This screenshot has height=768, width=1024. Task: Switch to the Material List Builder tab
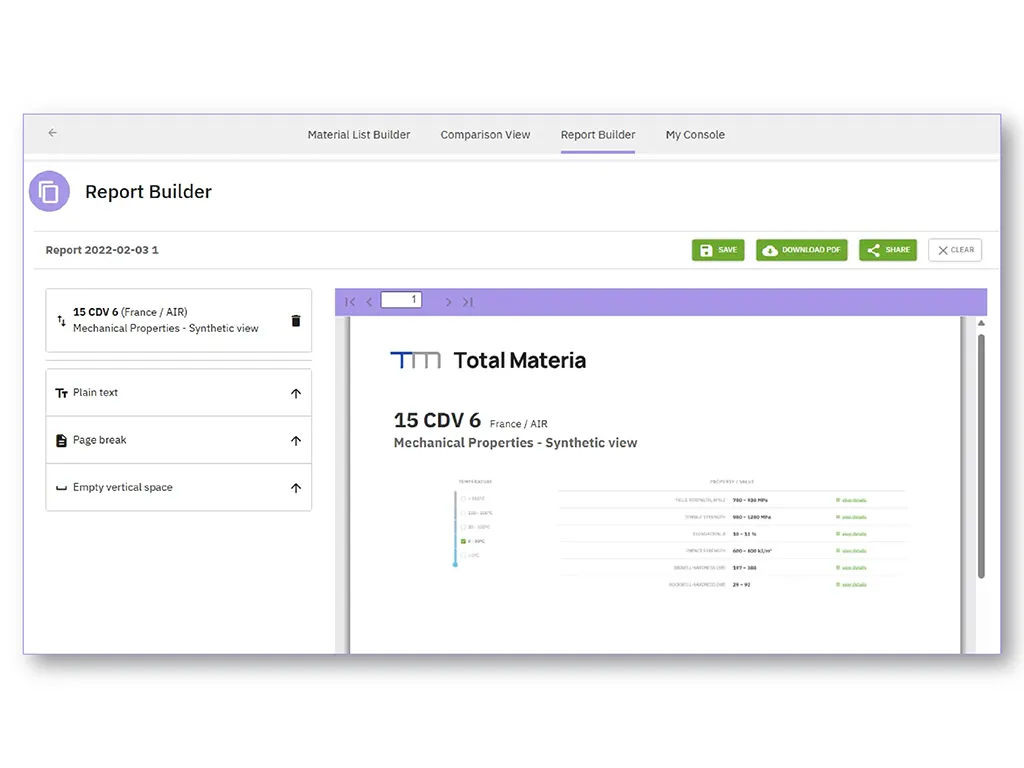[358, 134]
